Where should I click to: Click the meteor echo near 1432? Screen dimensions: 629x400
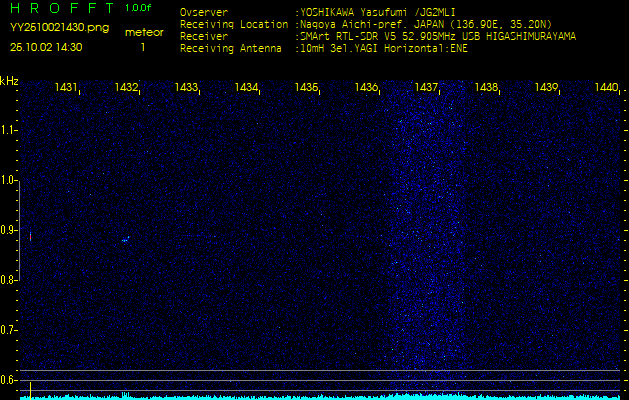(126, 240)
